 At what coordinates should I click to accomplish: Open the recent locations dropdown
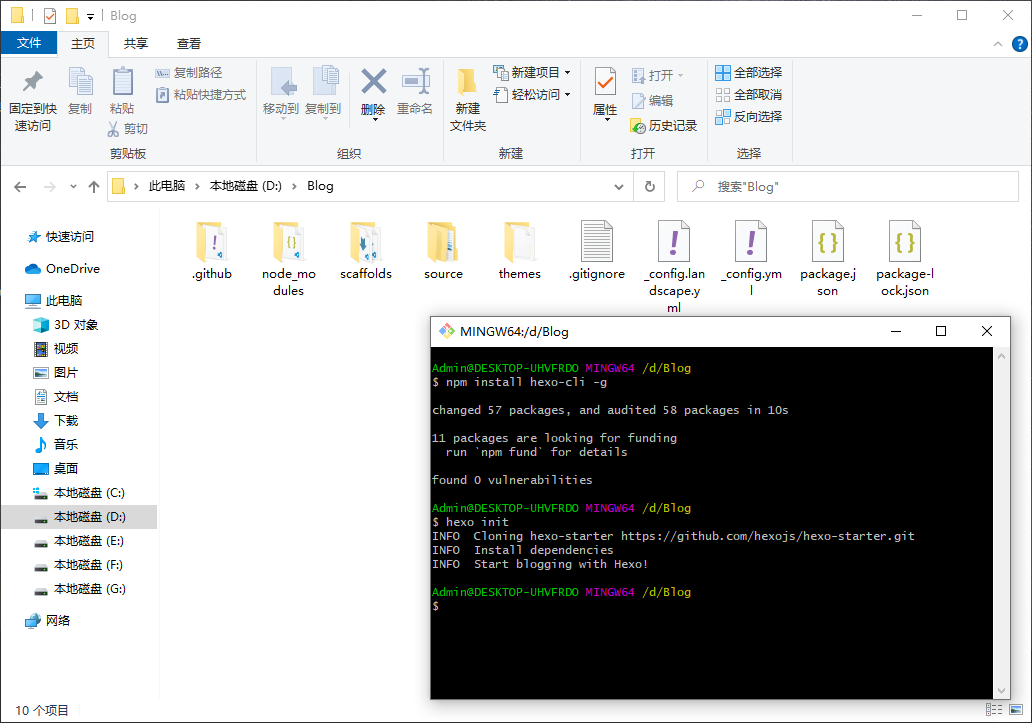point(73,187)
